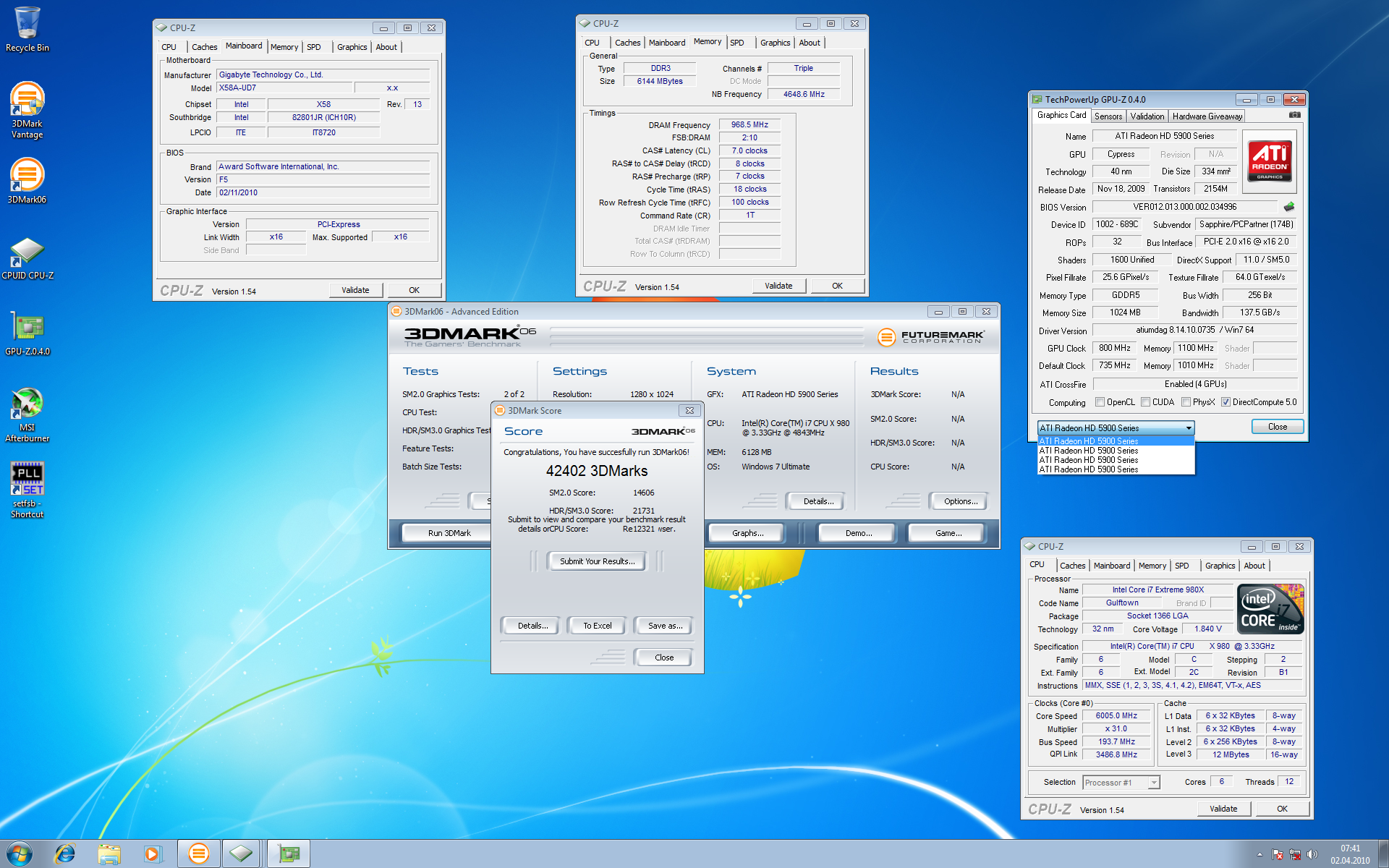Click the GPU-Z Close button
This screenshot has height=868, width=1389.
click(1277, 427)
